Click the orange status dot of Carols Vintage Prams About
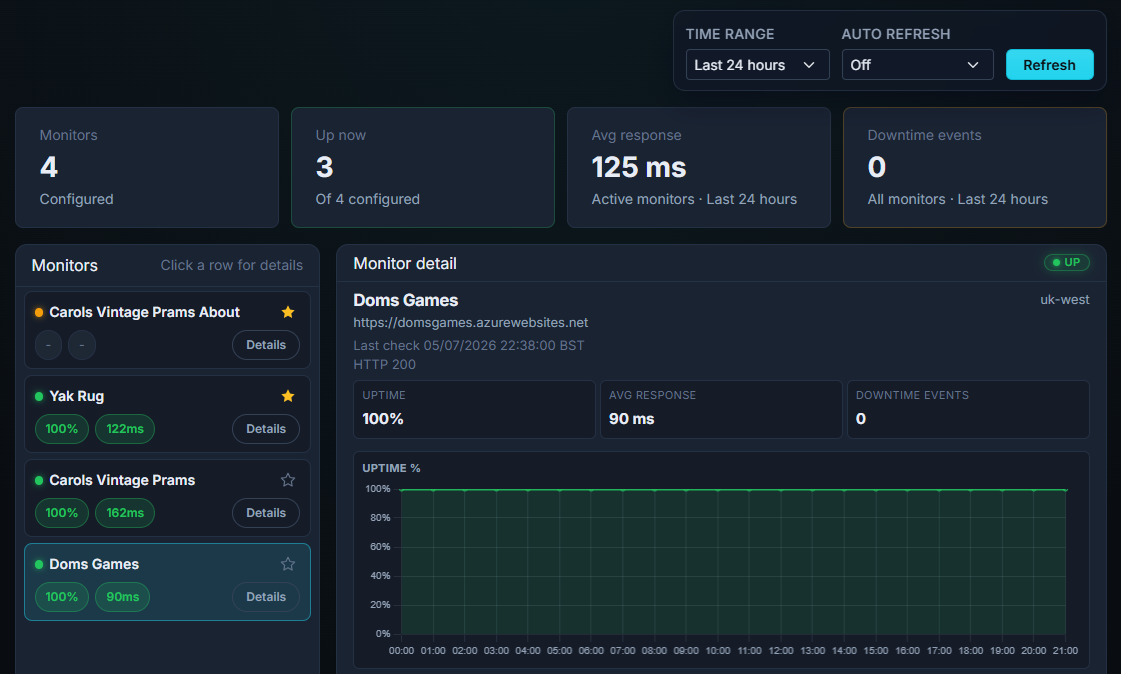 (x=39, y=312)
